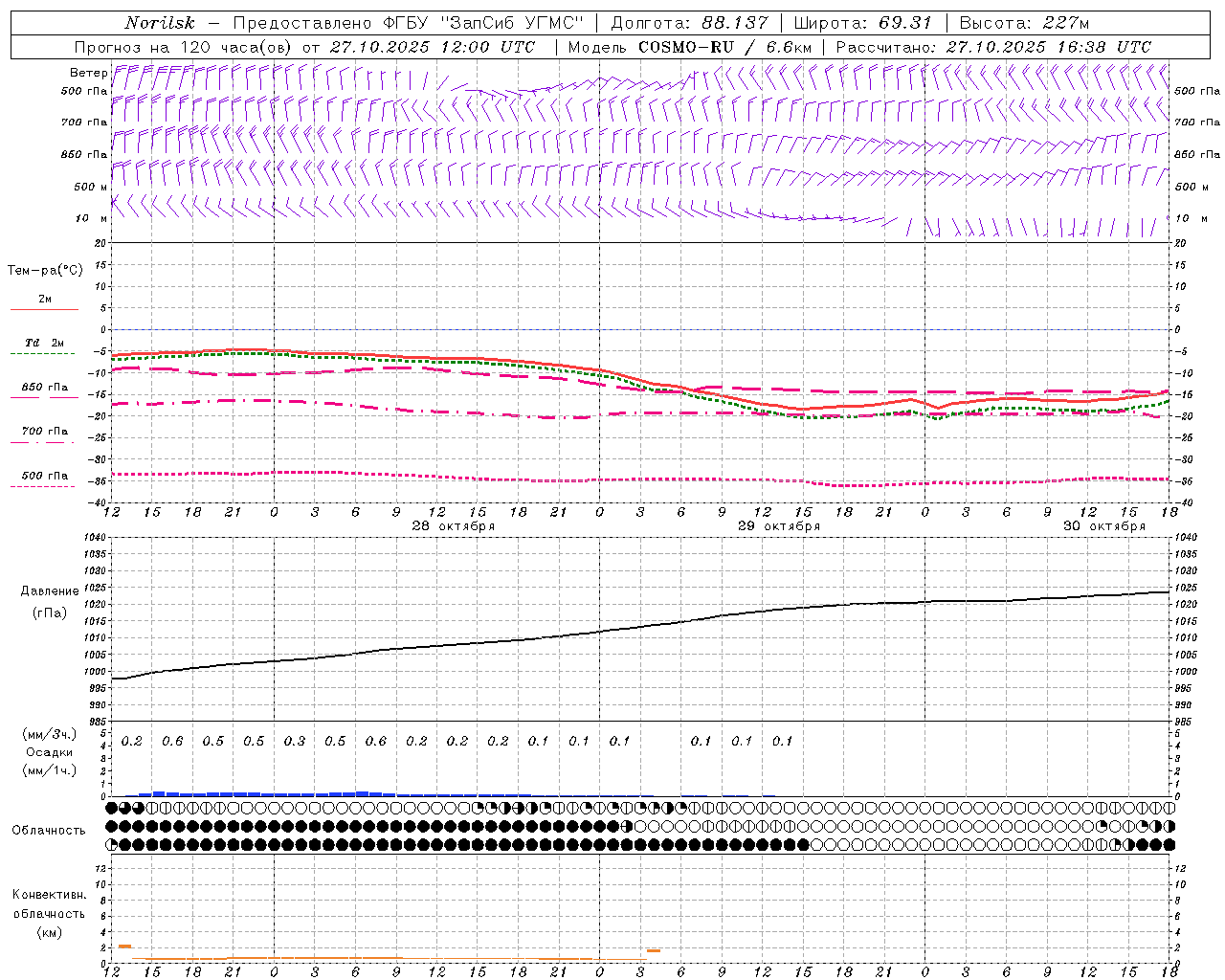Click the '500 гПа' temperature legend entry
Image resolution: width=1225 pixels, height=980 pixels.
(x=45, y=476)
